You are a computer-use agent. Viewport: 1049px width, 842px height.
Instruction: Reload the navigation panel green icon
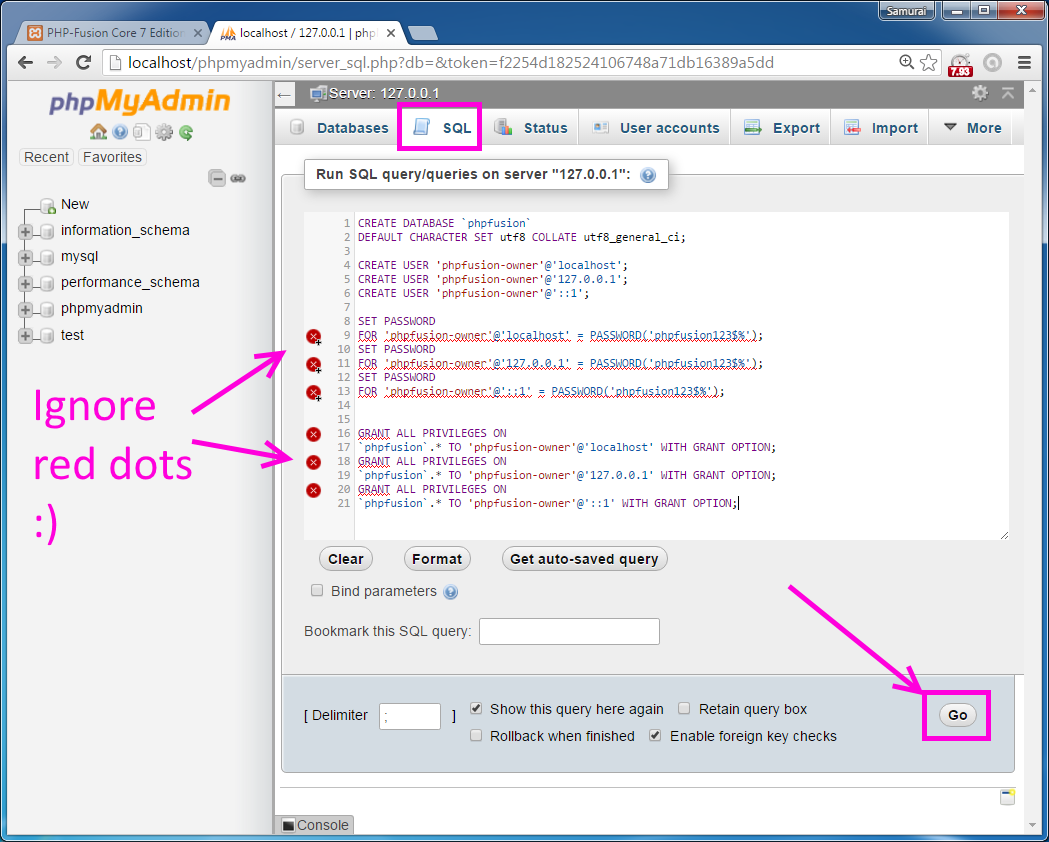coord(186,132)
